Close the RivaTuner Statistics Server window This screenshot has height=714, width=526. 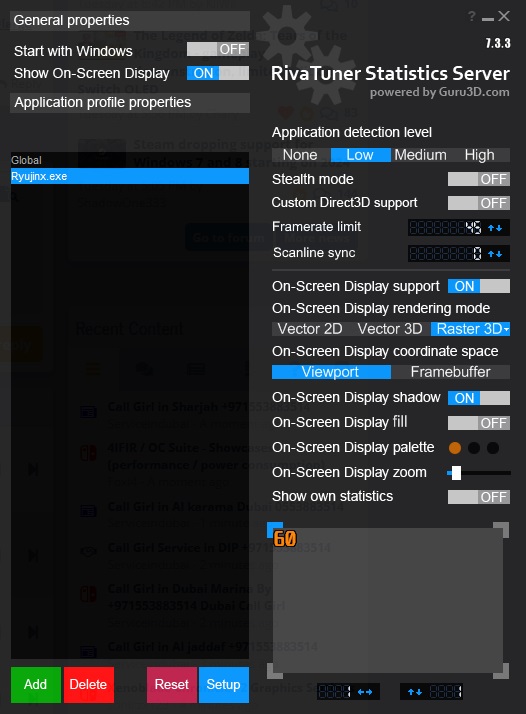click(504, 16)
